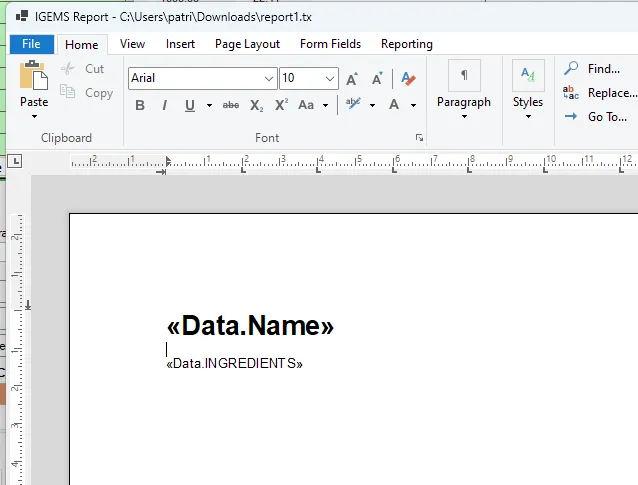Expand the Paste options arrow
Image resolution: width=638 pixels, height=485 pixels.
34,117
